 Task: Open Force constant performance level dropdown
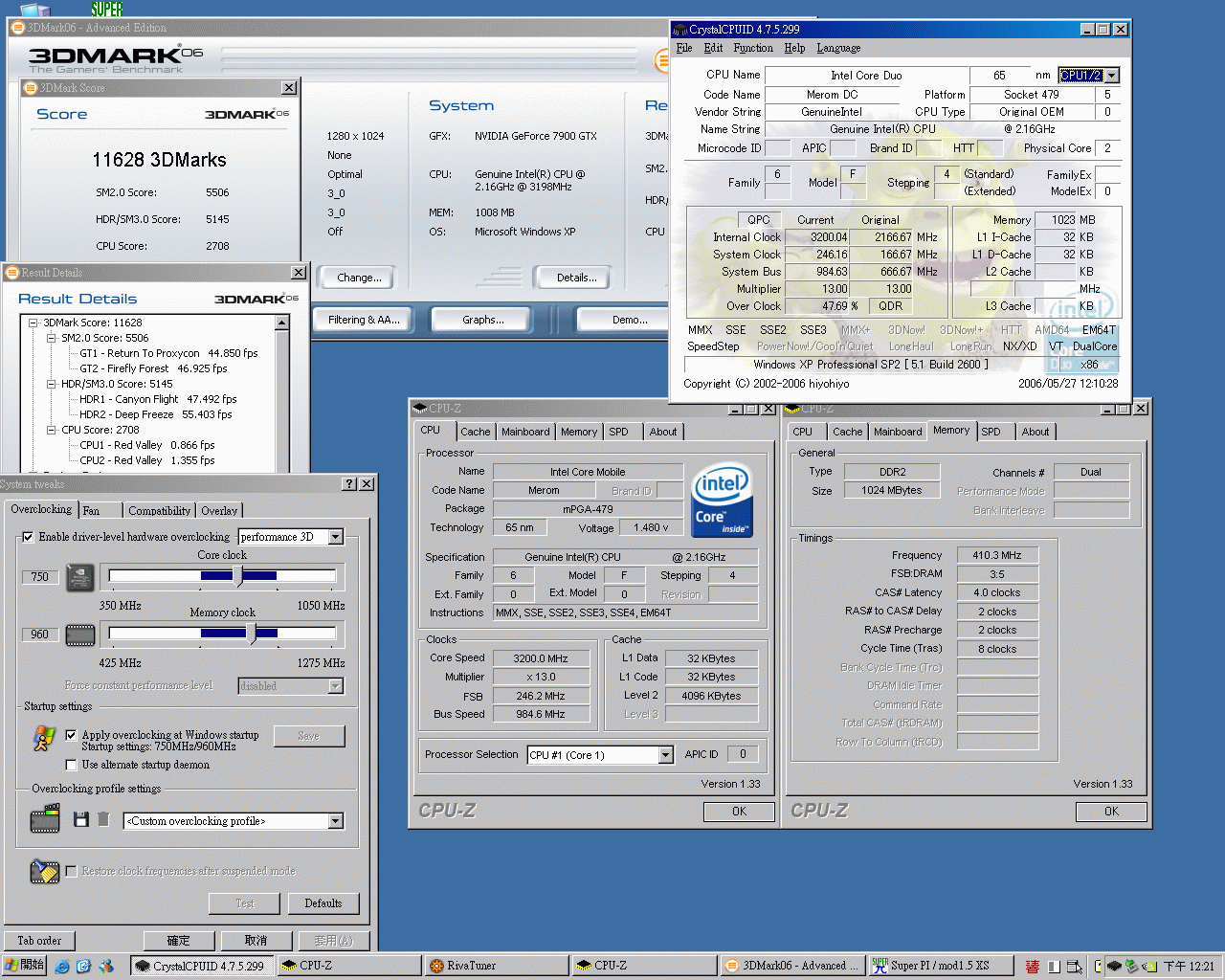point(336,686)
